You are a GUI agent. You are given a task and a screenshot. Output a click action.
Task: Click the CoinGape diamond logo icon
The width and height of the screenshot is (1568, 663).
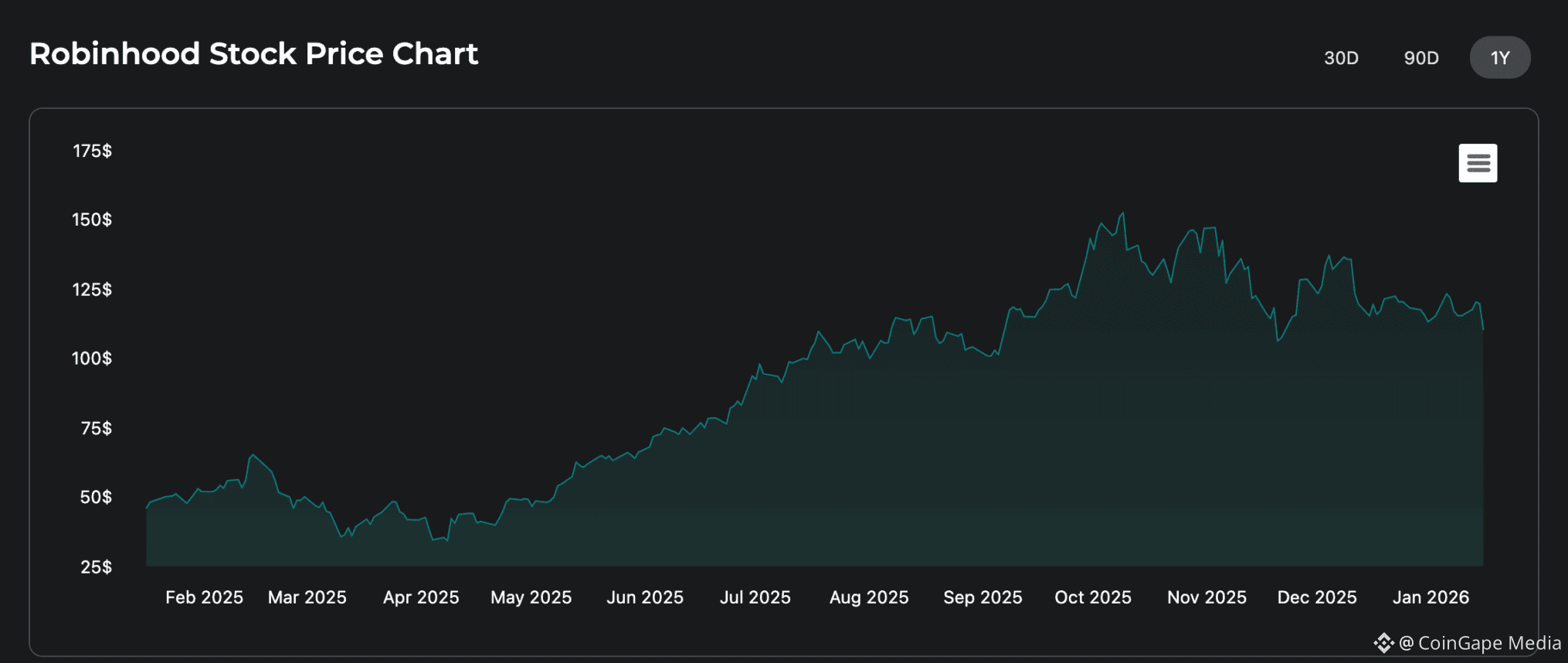click(x=1383, y=643)
